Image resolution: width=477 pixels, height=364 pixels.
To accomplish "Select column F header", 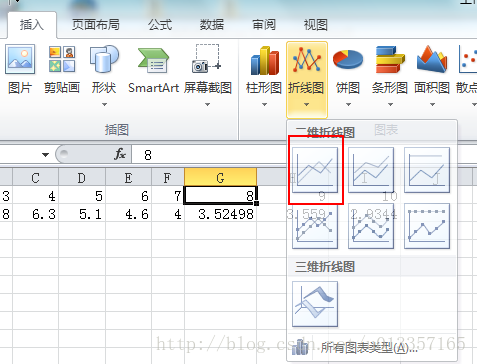I will click(168, 178).
